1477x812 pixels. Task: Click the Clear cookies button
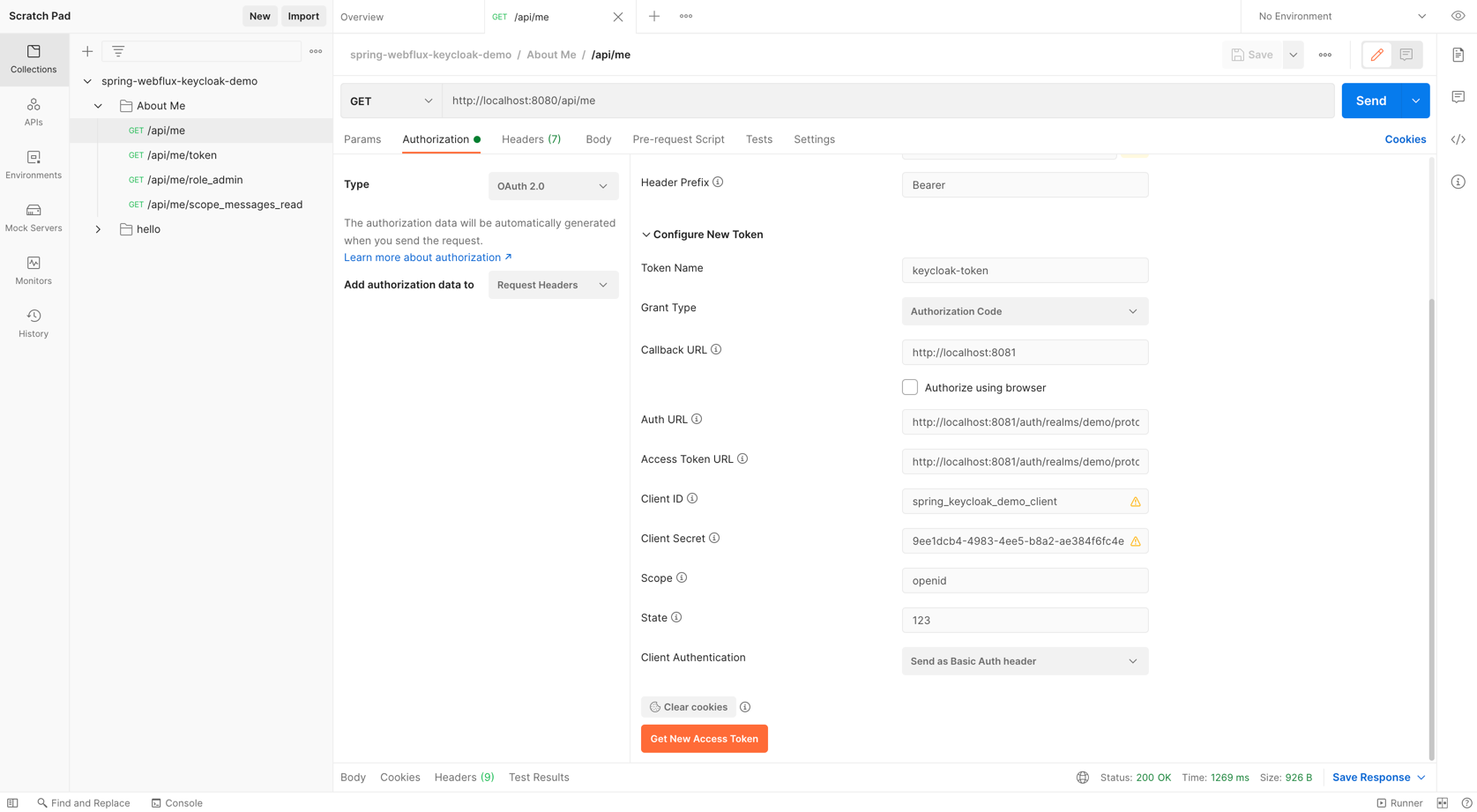(689, 707)
